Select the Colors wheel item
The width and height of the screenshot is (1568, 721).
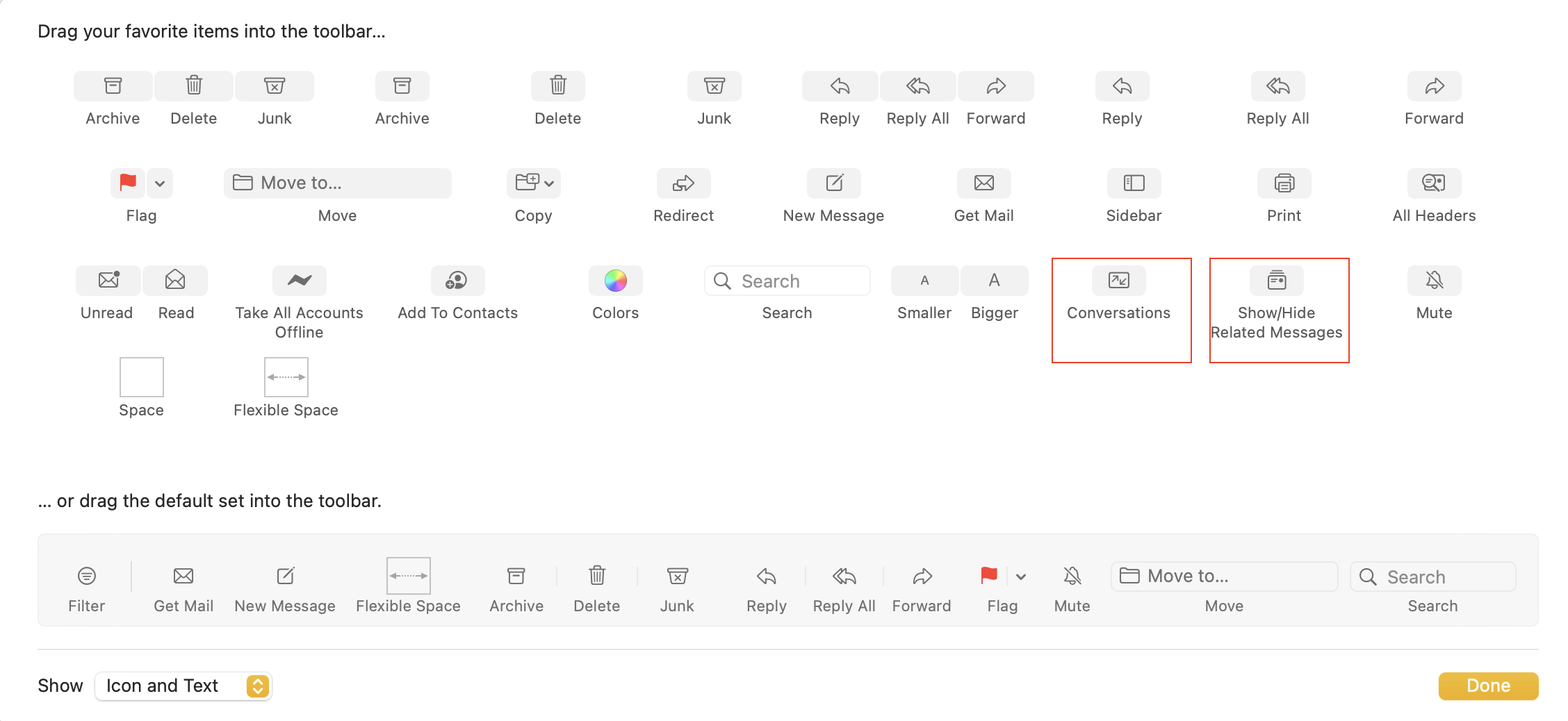(616, 281)
